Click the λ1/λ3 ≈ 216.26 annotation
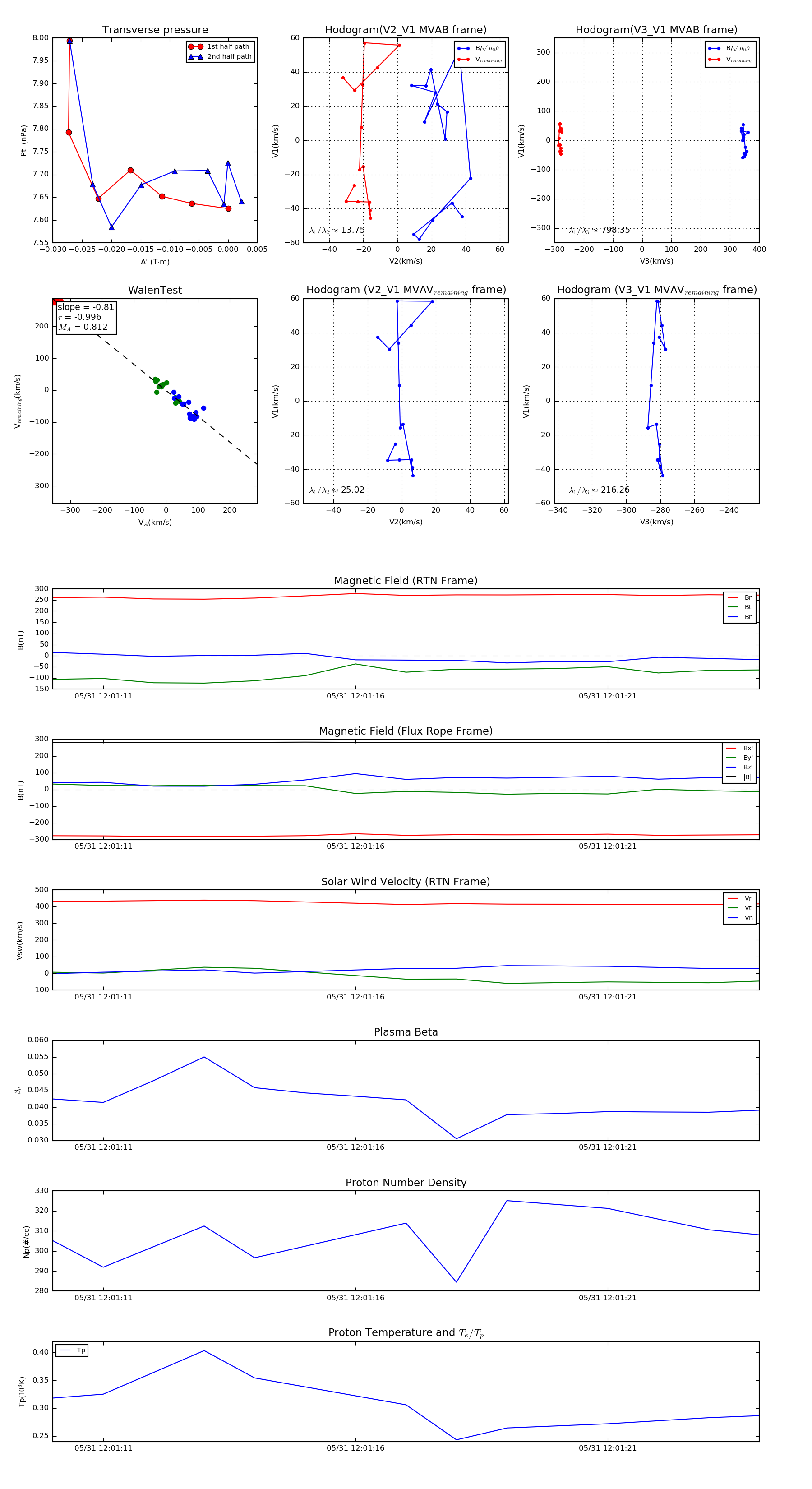 600,490
